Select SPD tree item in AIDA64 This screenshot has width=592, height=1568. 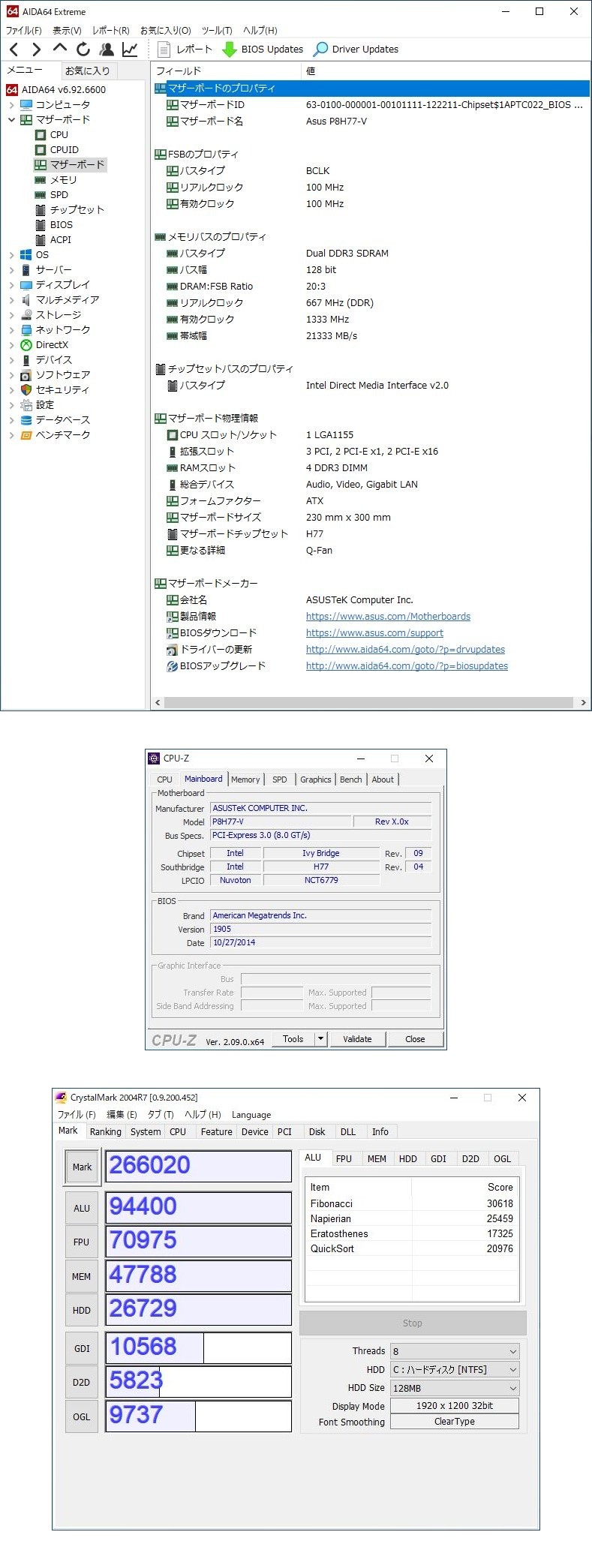click(59, 195)
